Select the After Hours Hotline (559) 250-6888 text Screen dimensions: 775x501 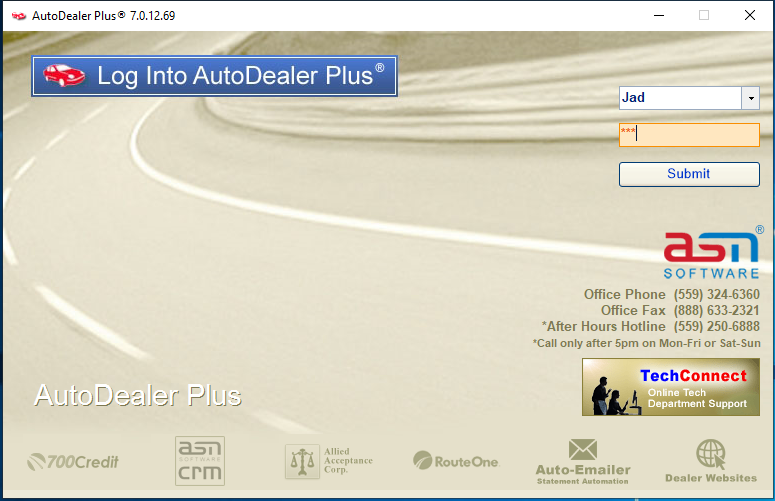[x=650, y=327]
